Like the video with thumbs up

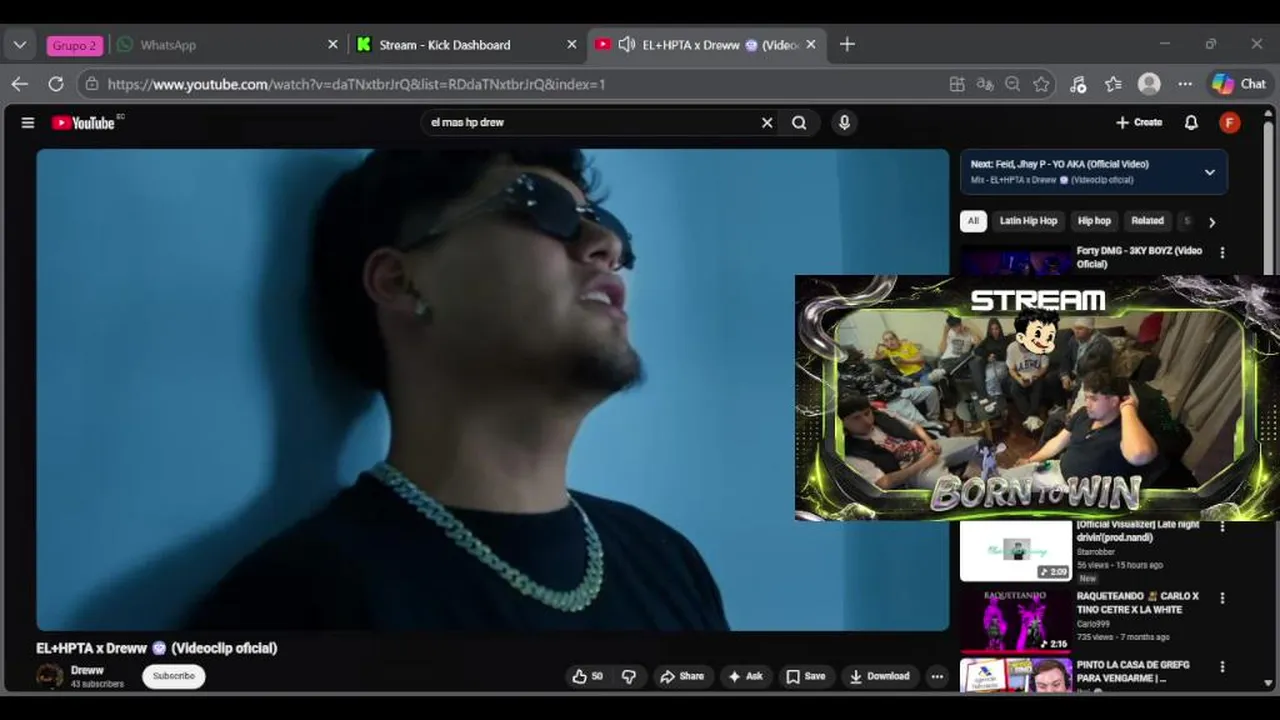click(588, 677)
